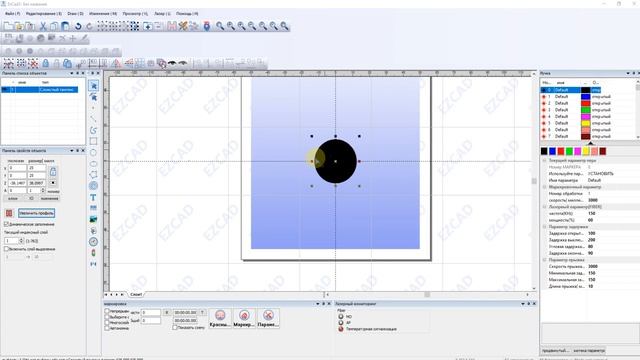Click the first magnifier zoom icon
The image size is (640, 360).
coord(220,27)
